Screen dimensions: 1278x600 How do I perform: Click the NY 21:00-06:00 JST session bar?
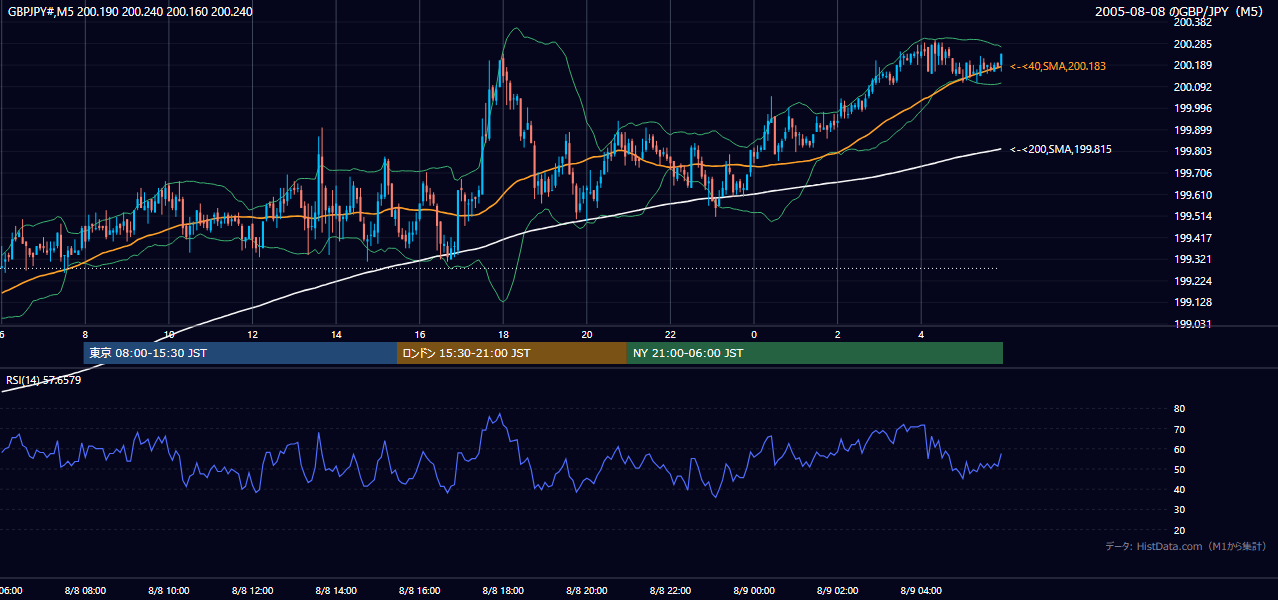815,353
